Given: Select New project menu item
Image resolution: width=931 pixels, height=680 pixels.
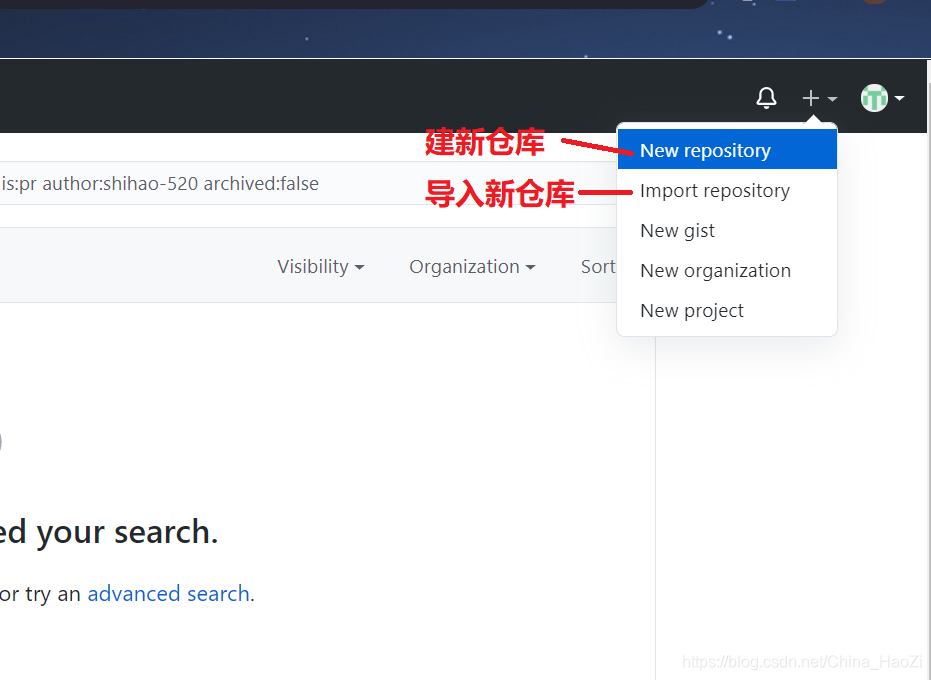Looking at the screenshot, I should tap(727, 311).
